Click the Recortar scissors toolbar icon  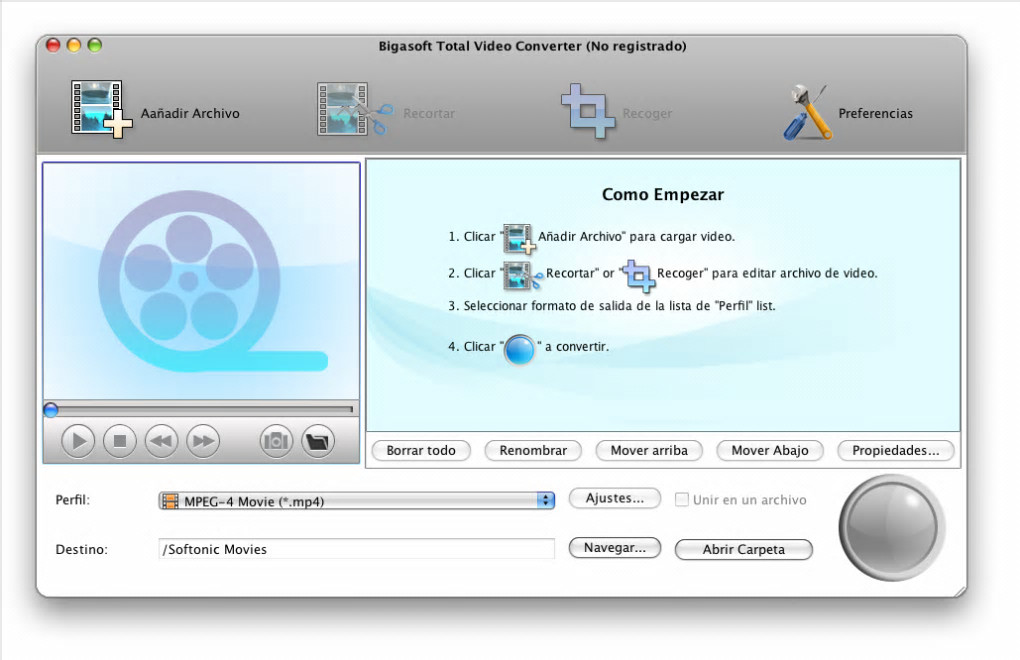pos(355,109)
